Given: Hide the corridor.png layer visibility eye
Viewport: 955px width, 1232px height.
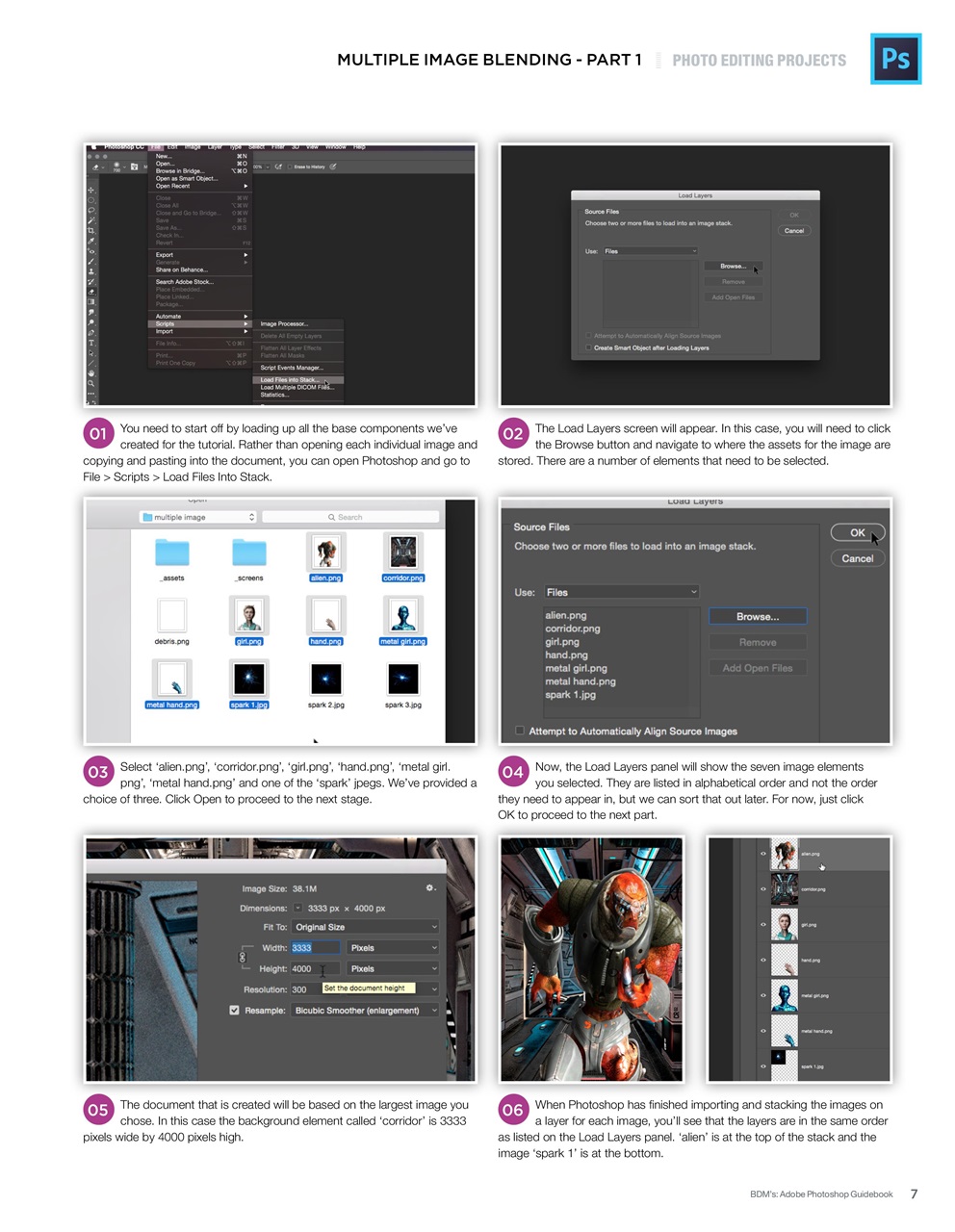Looking at the screenshot, I should (x=763, y=888).
